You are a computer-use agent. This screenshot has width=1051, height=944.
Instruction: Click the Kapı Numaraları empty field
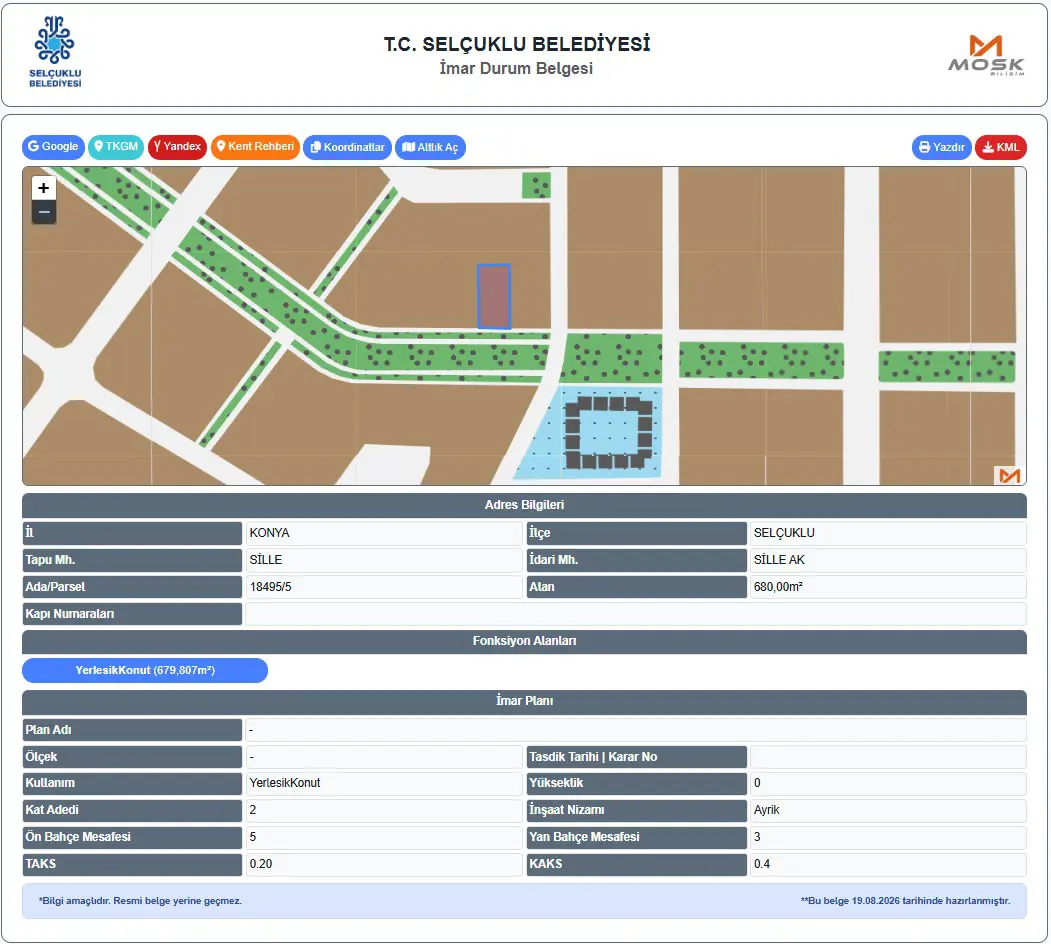[635, 614]
